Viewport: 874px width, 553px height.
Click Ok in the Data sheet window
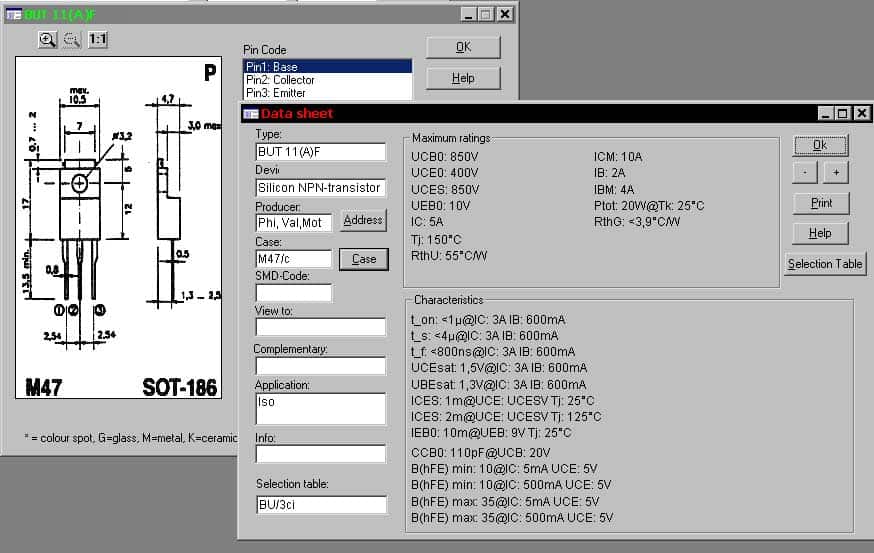coord(820,145)
